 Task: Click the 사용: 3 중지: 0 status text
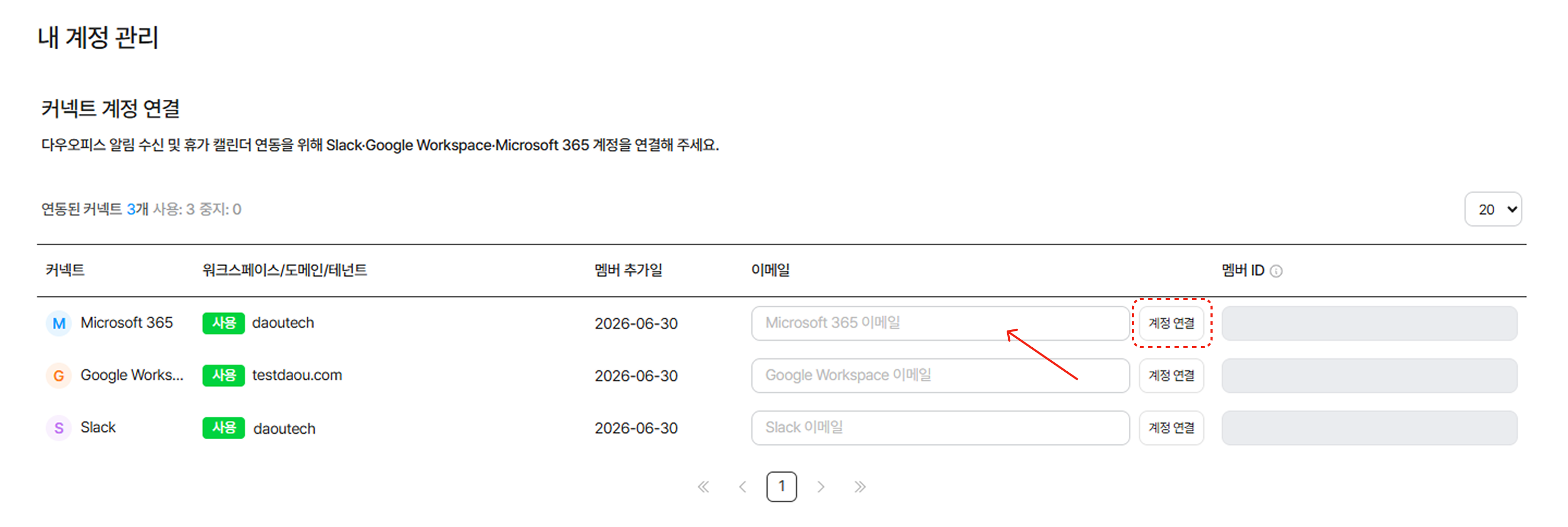point(197,209)
